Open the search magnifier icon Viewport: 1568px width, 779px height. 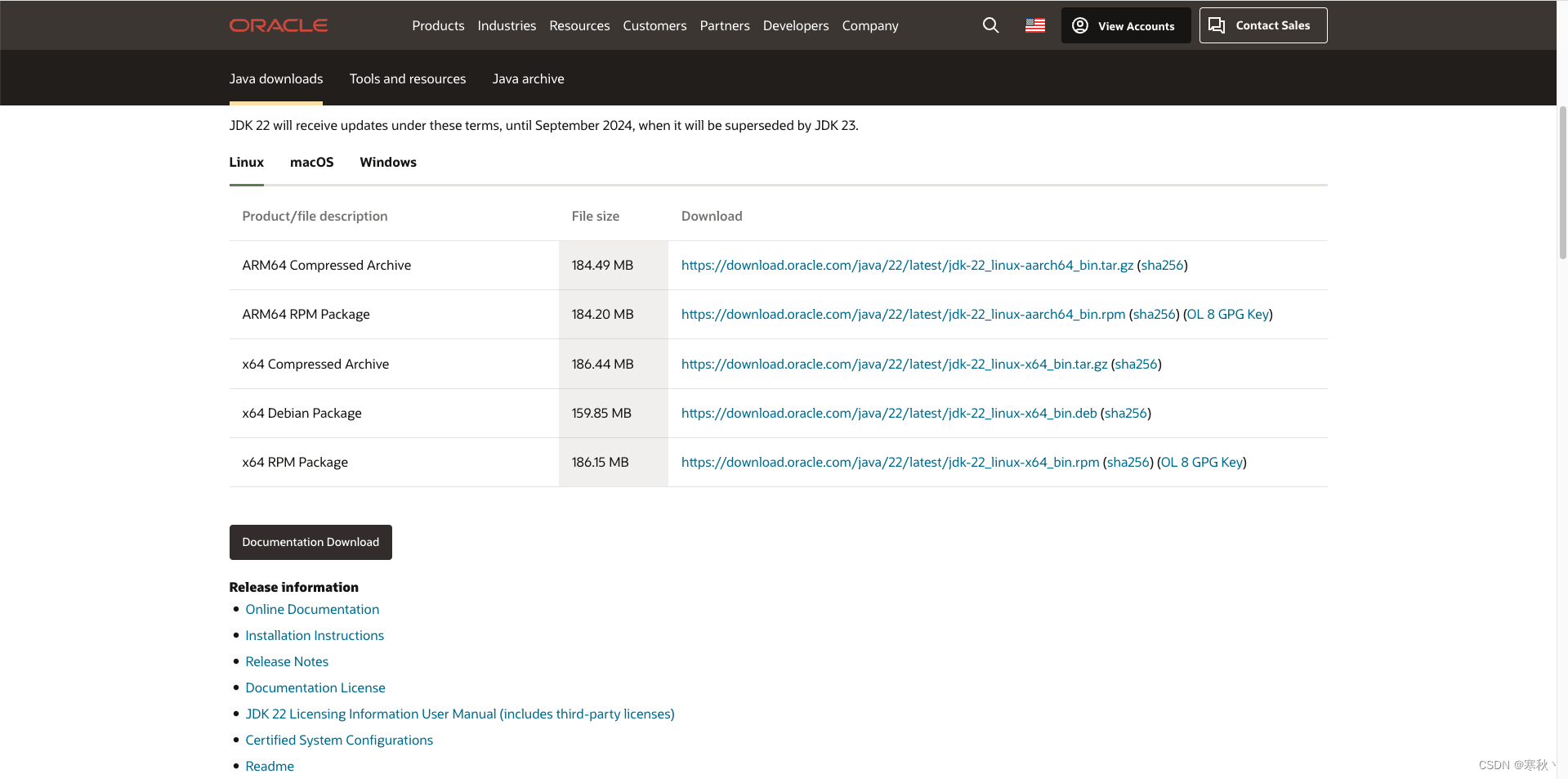990,25
